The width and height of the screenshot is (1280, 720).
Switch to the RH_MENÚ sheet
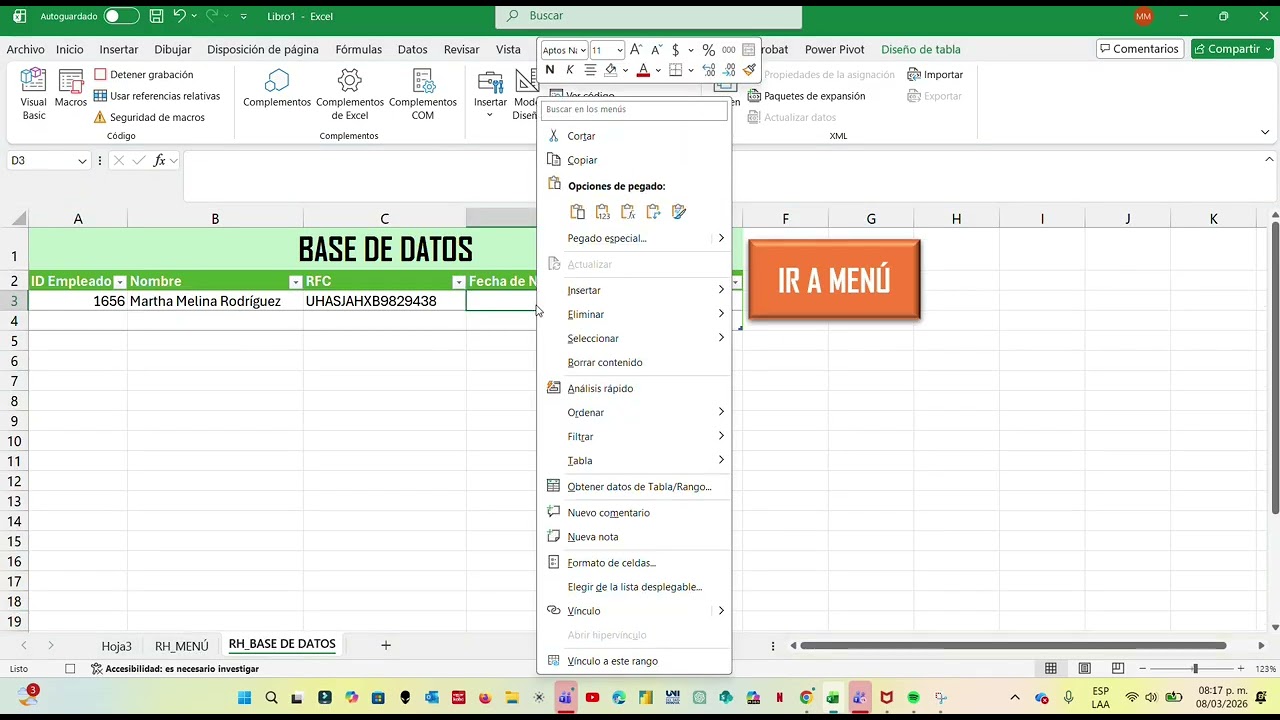tap(182, 646)
